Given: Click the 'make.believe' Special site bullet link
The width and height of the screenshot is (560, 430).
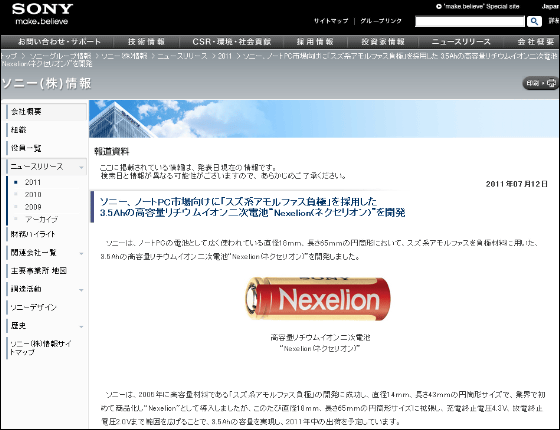Looking at the screenshot, I should 478,6.
